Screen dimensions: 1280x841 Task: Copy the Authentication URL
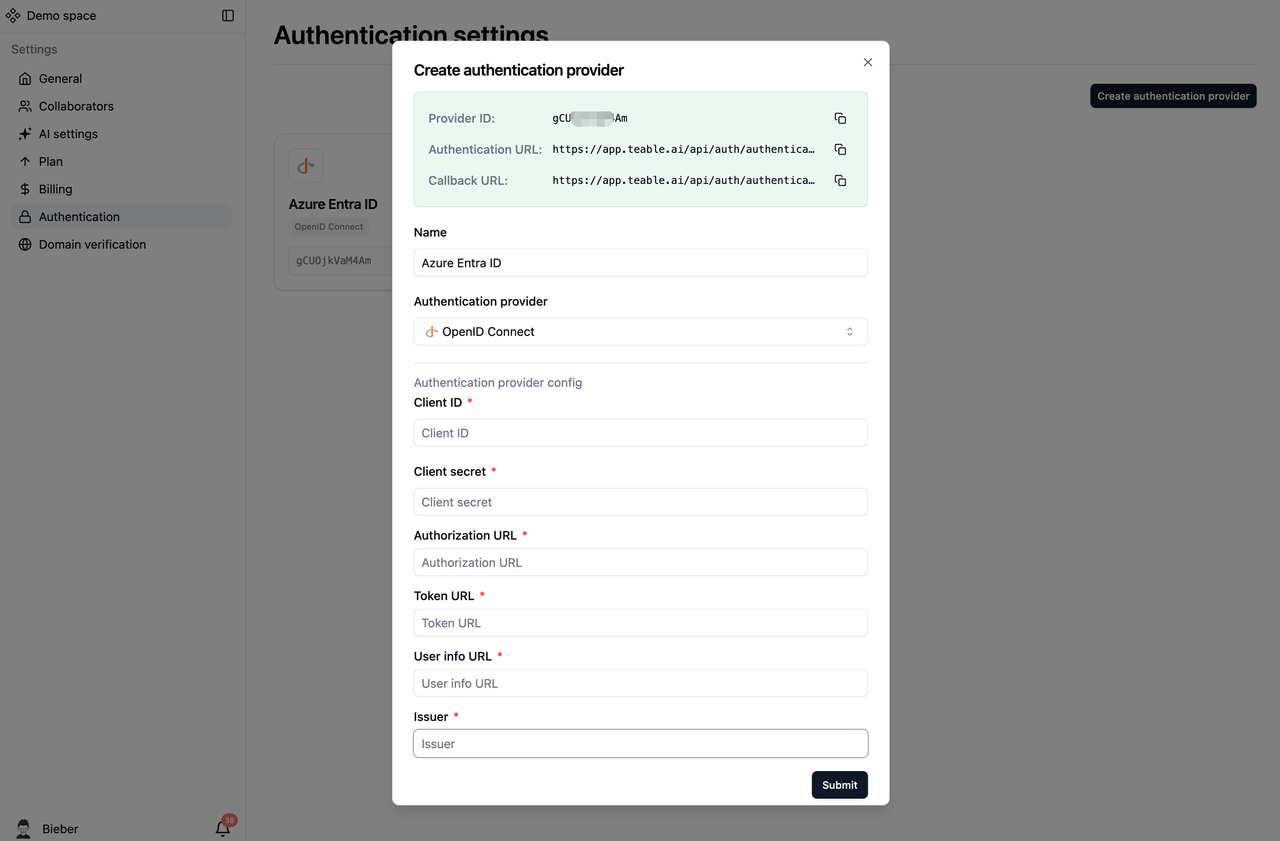click(x=840, y=149)
